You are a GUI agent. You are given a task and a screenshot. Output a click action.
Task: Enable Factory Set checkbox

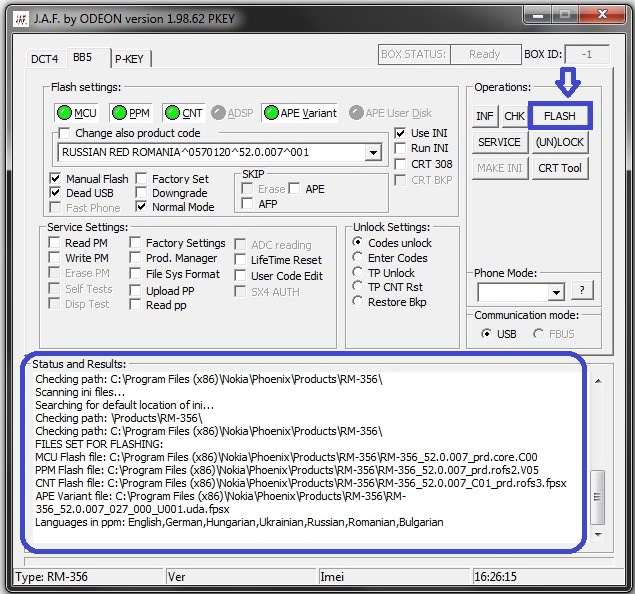[x=141, y=179]
